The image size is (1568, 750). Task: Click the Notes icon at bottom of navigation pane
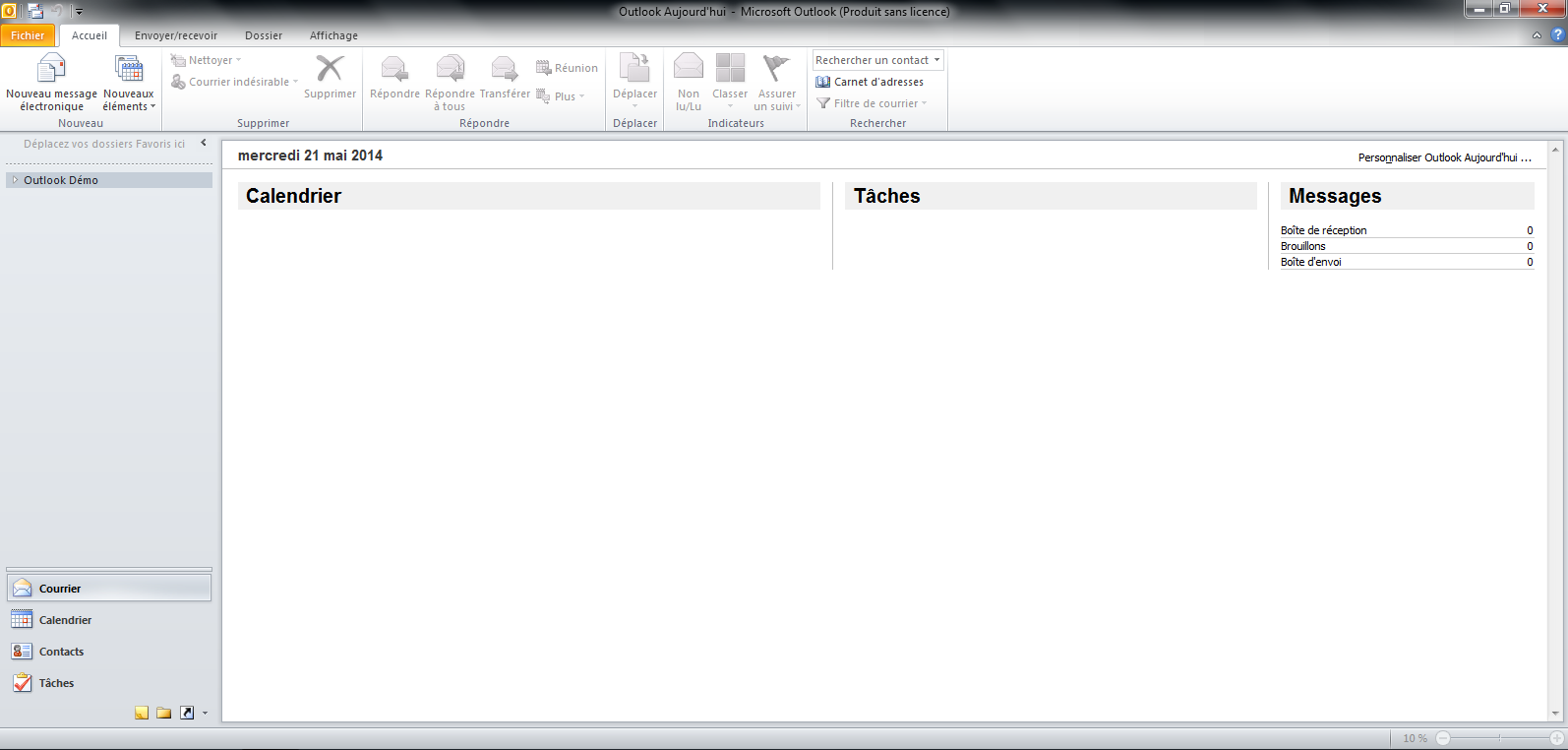tap(142, 713)
